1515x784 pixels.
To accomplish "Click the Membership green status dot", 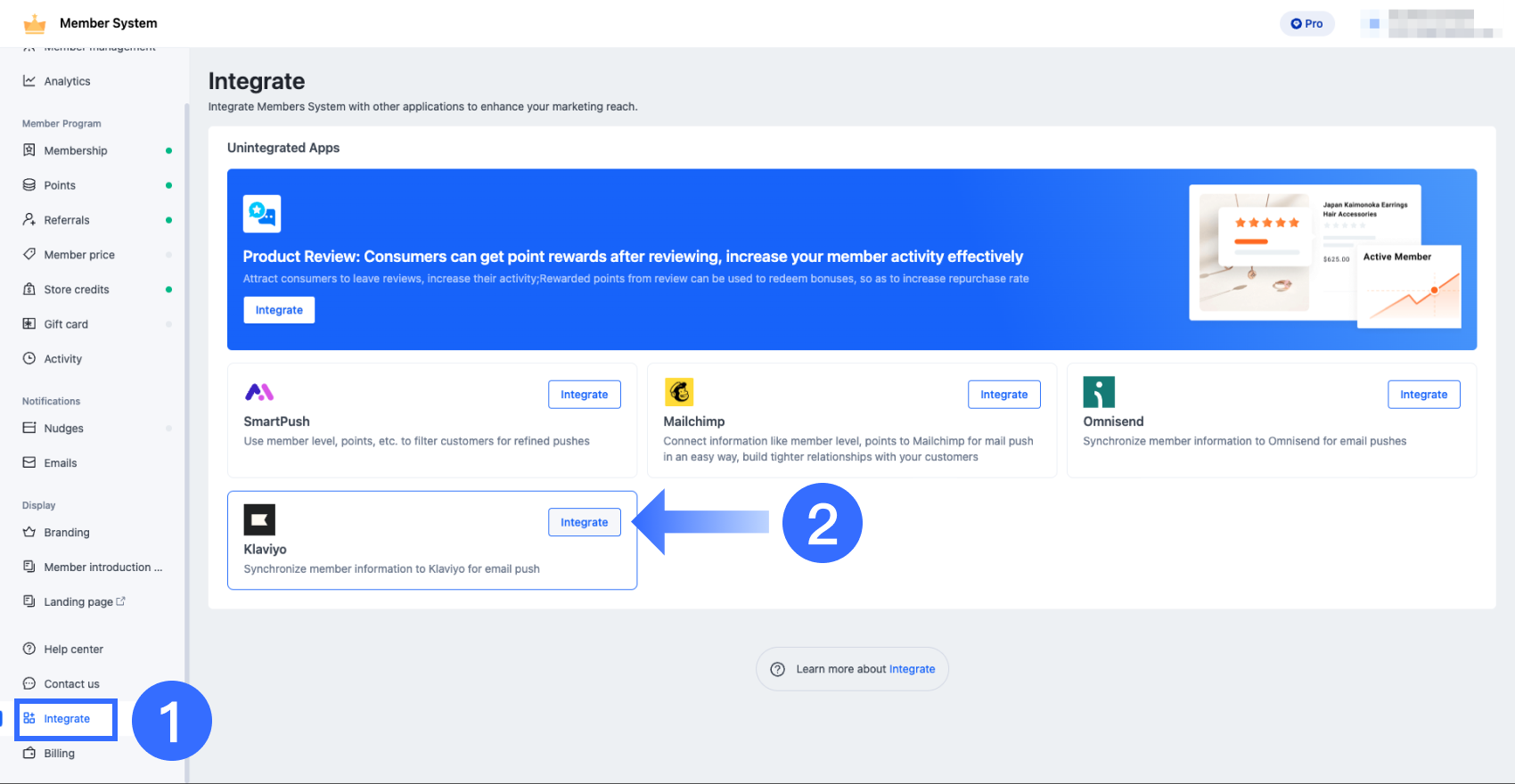I will [168, 151].
